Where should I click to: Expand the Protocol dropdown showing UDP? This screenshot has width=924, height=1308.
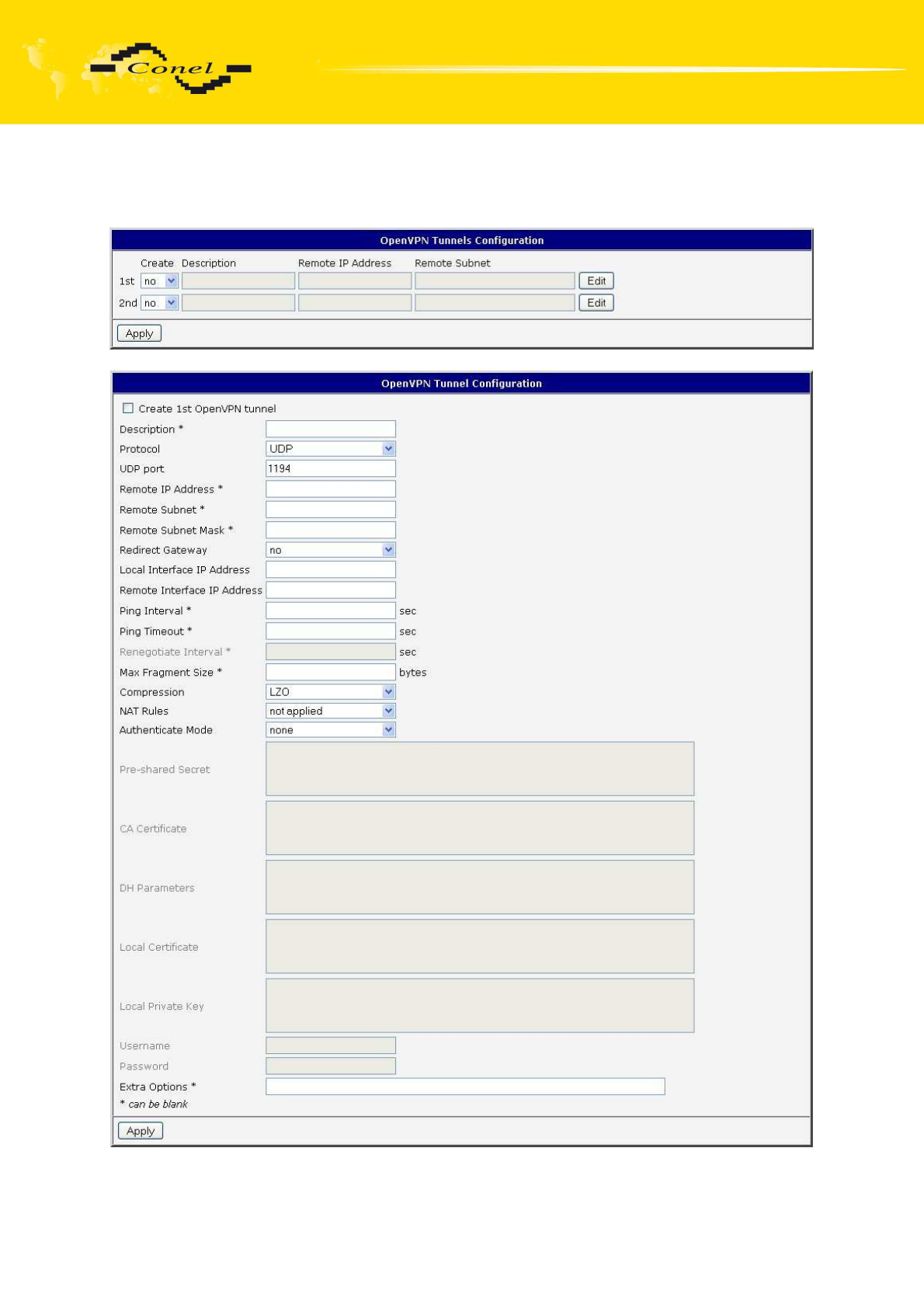pyautogui.click(x=331, y=449)
